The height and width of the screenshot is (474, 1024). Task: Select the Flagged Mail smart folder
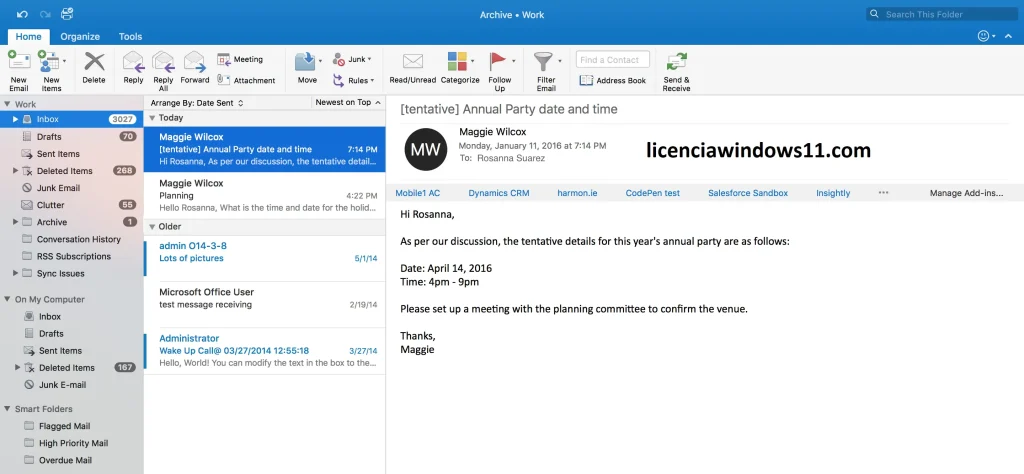[72, 426]
